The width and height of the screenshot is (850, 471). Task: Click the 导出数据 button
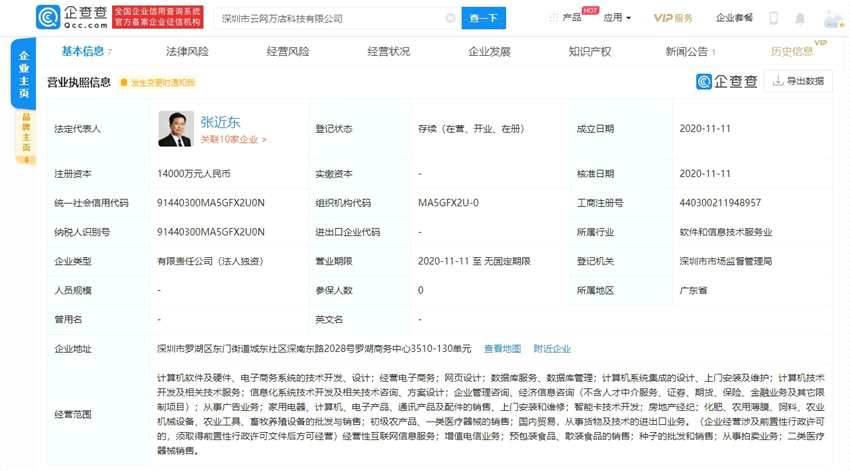point(798,81)
